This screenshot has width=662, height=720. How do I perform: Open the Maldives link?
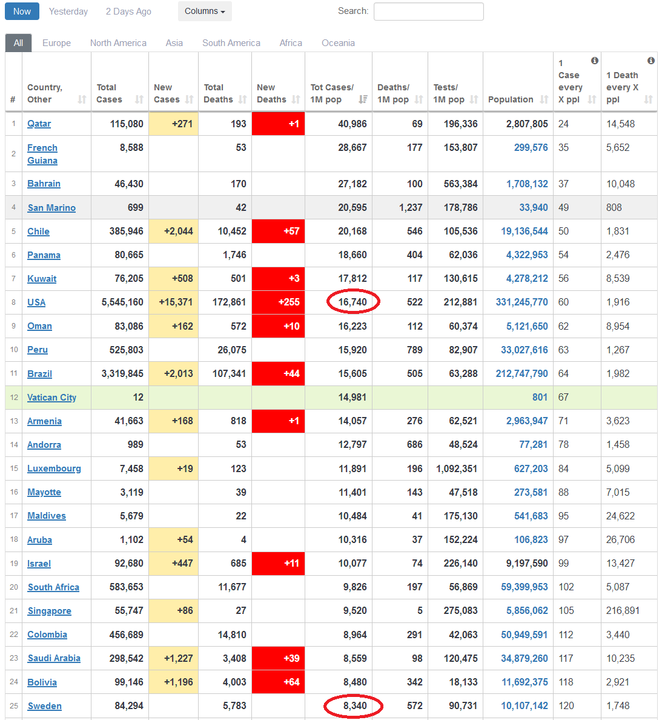46,516
